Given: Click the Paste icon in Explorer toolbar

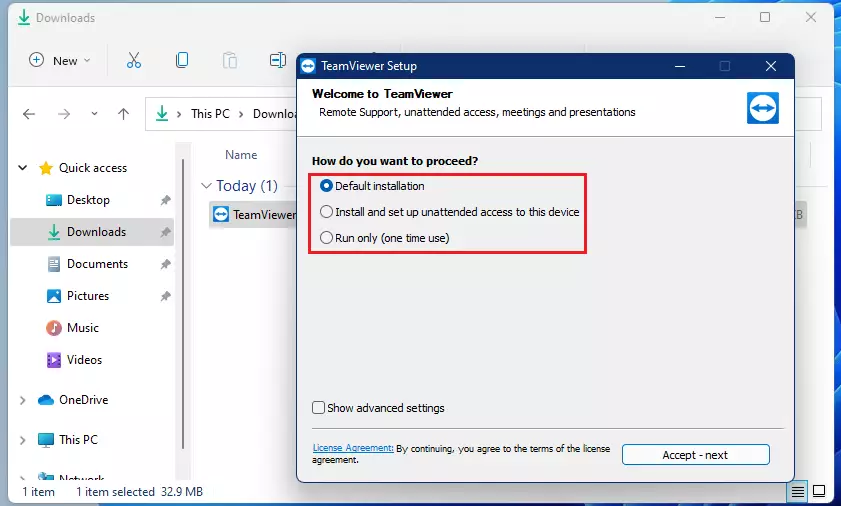Looking at the screenshot, I should [x=230, y=60].
